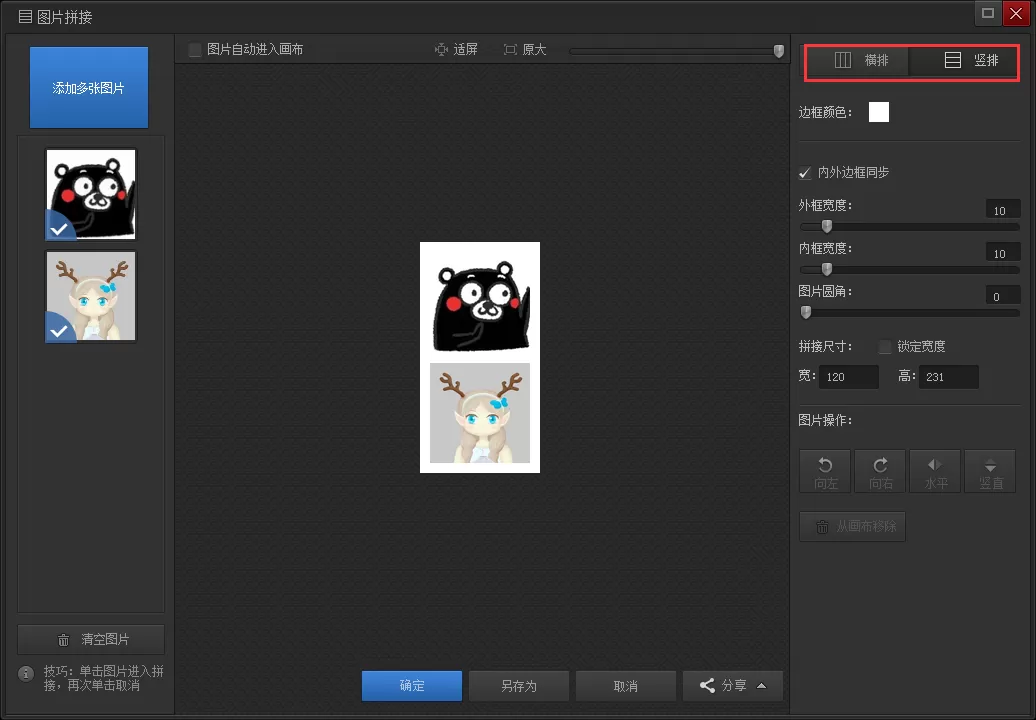
Task: Click the 取消 cancel button
Action: click(626, 686)
